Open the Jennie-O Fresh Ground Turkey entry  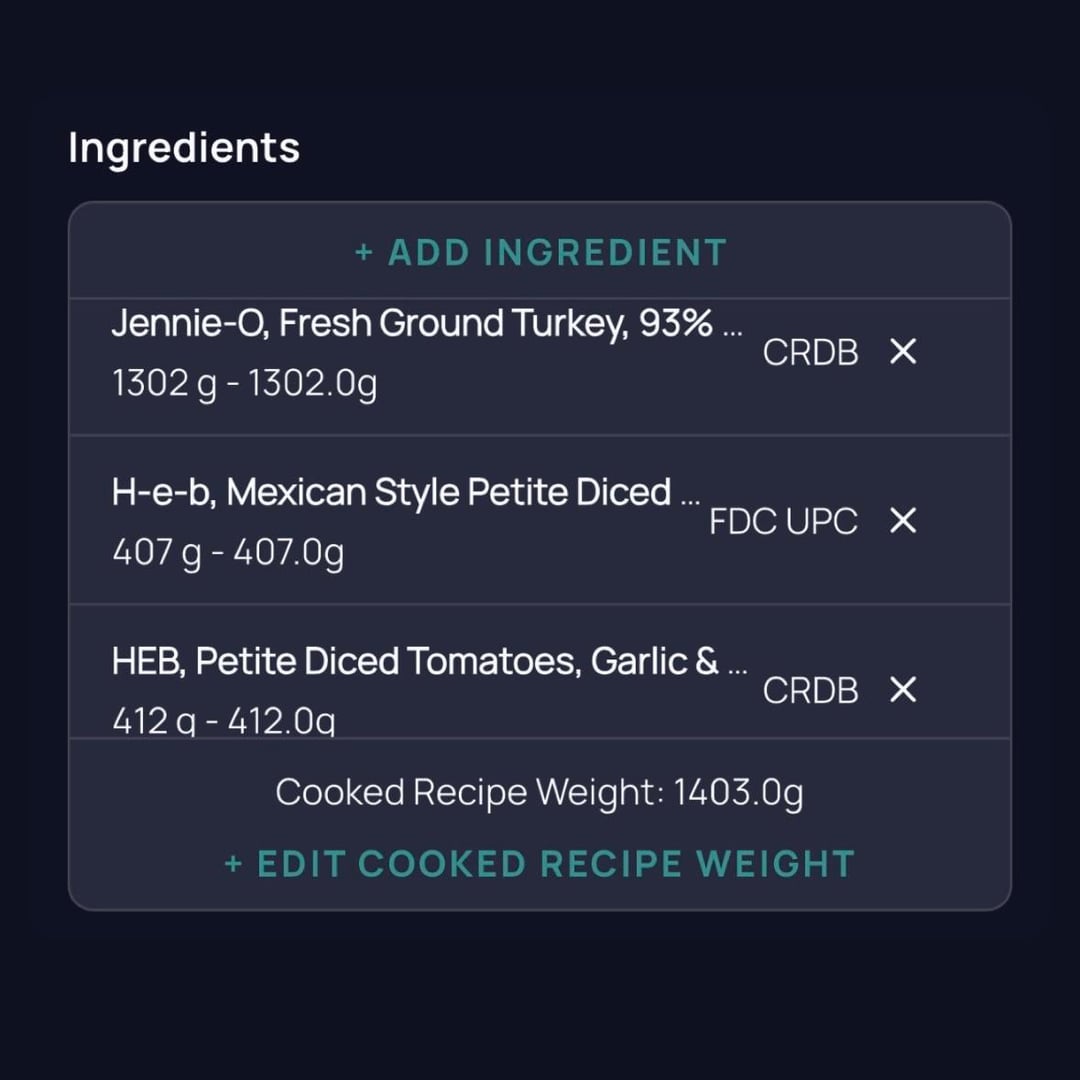click(x=412, y=324)
